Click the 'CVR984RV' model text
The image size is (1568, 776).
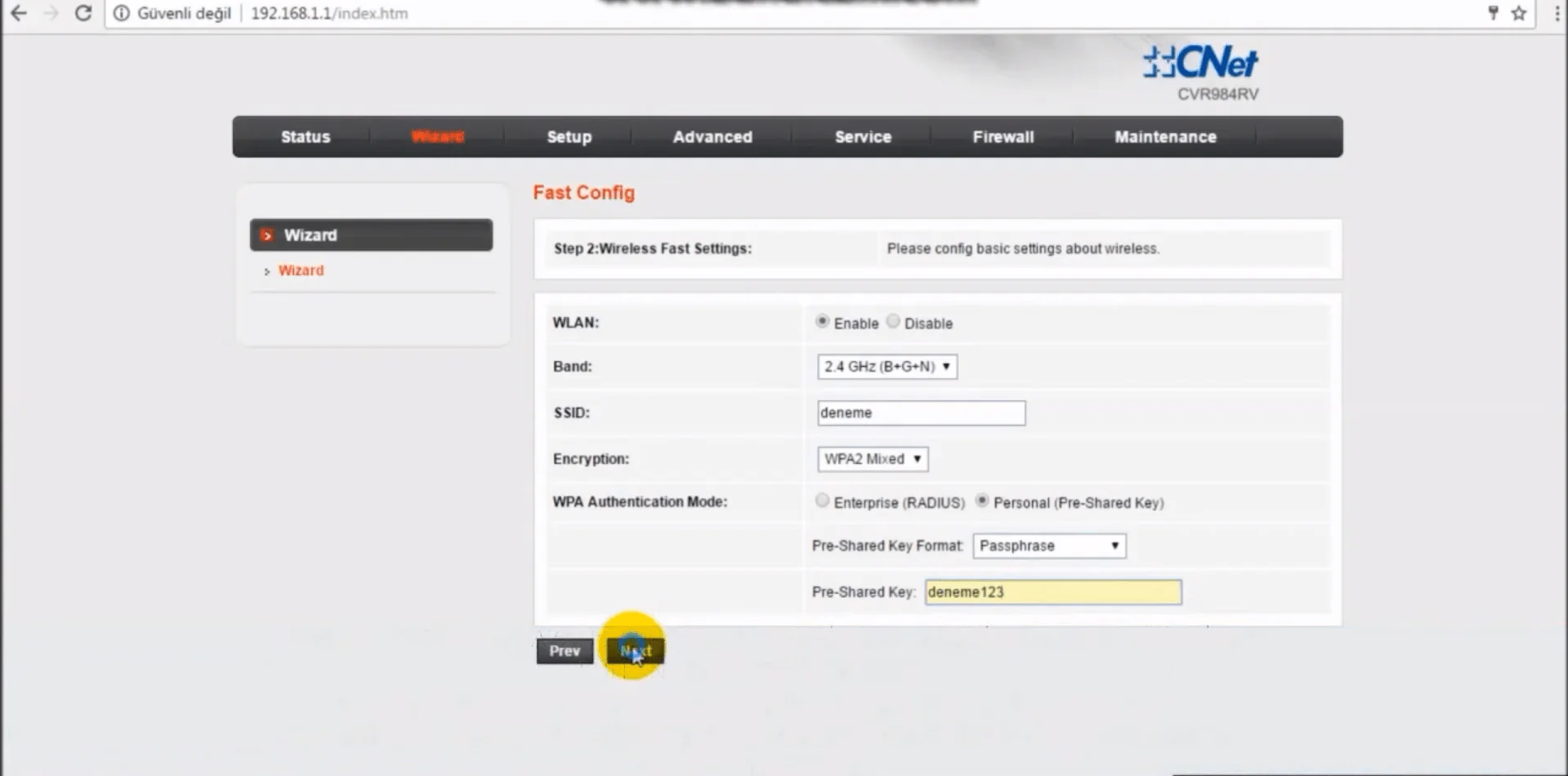1217,94
